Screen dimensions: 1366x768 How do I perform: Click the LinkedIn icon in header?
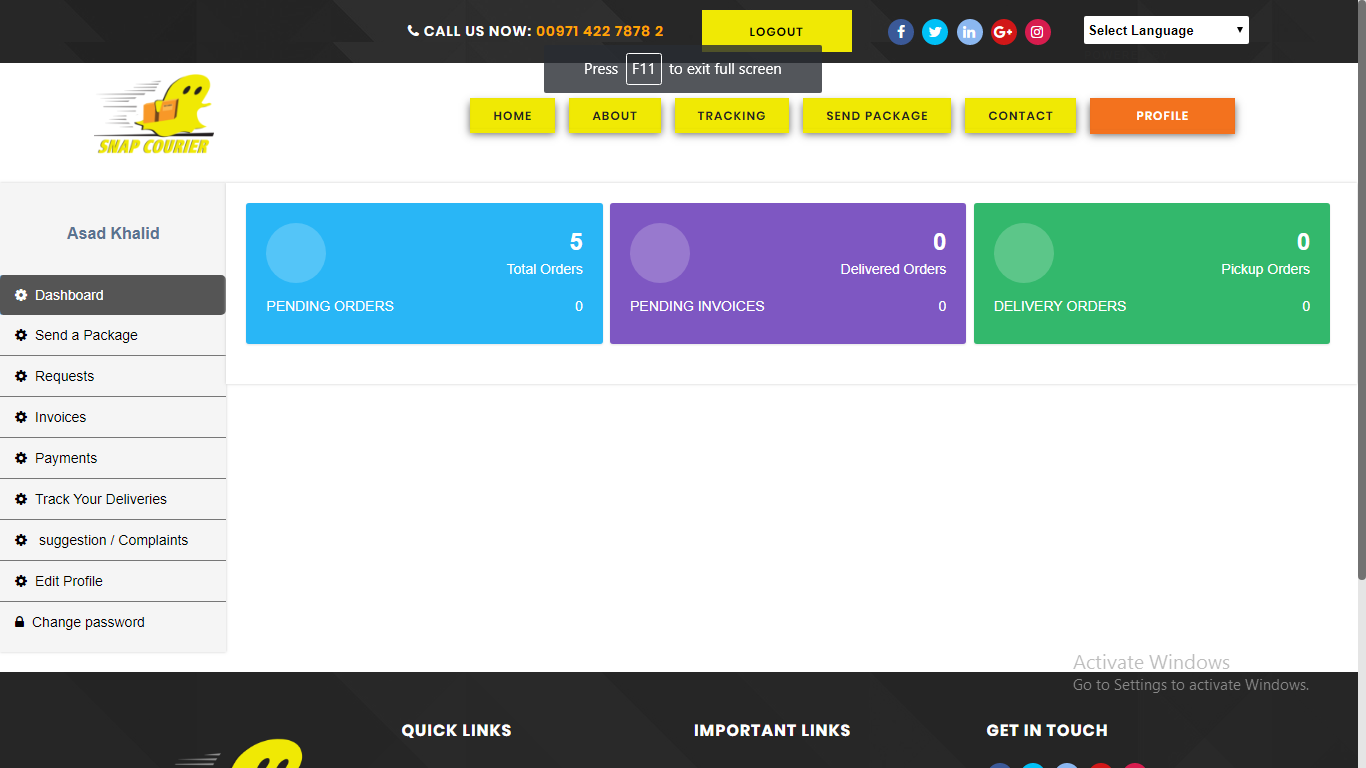[x=970, y=32]
